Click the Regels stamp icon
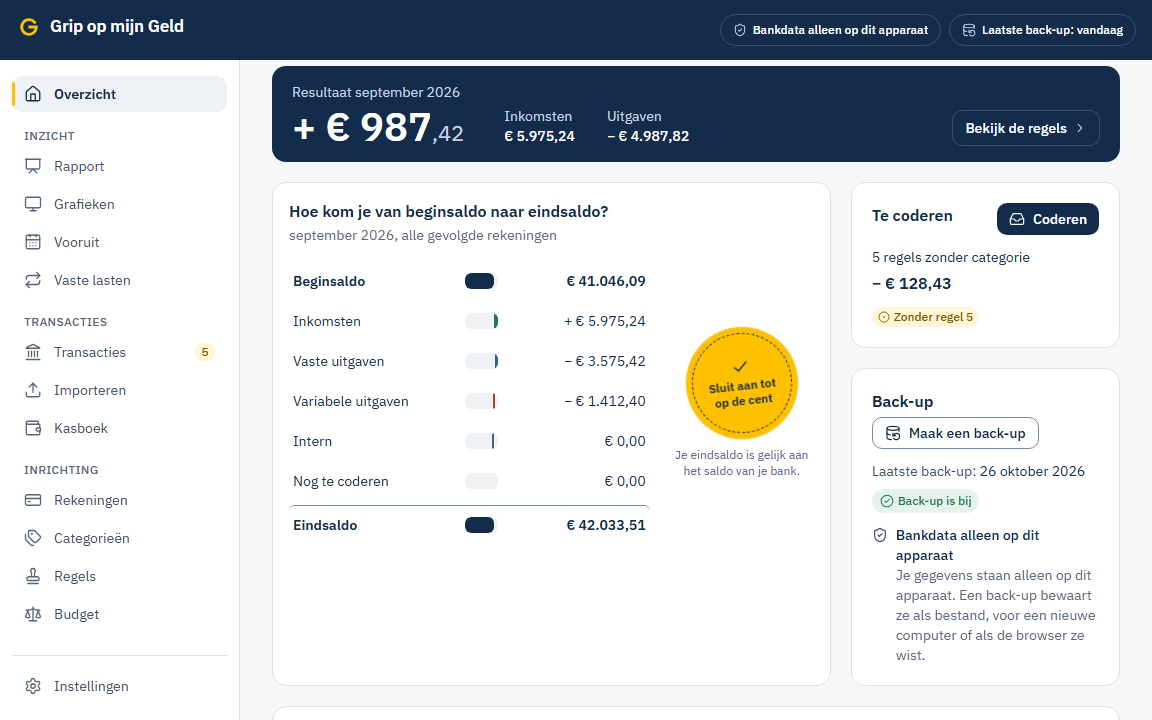The image size is (1152, 720). click(33, 576)
